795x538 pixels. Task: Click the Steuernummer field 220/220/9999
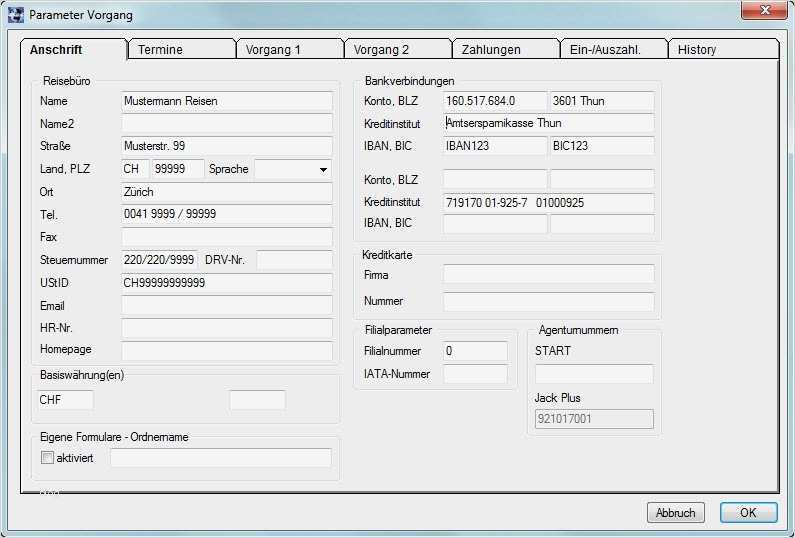(160, 260)
